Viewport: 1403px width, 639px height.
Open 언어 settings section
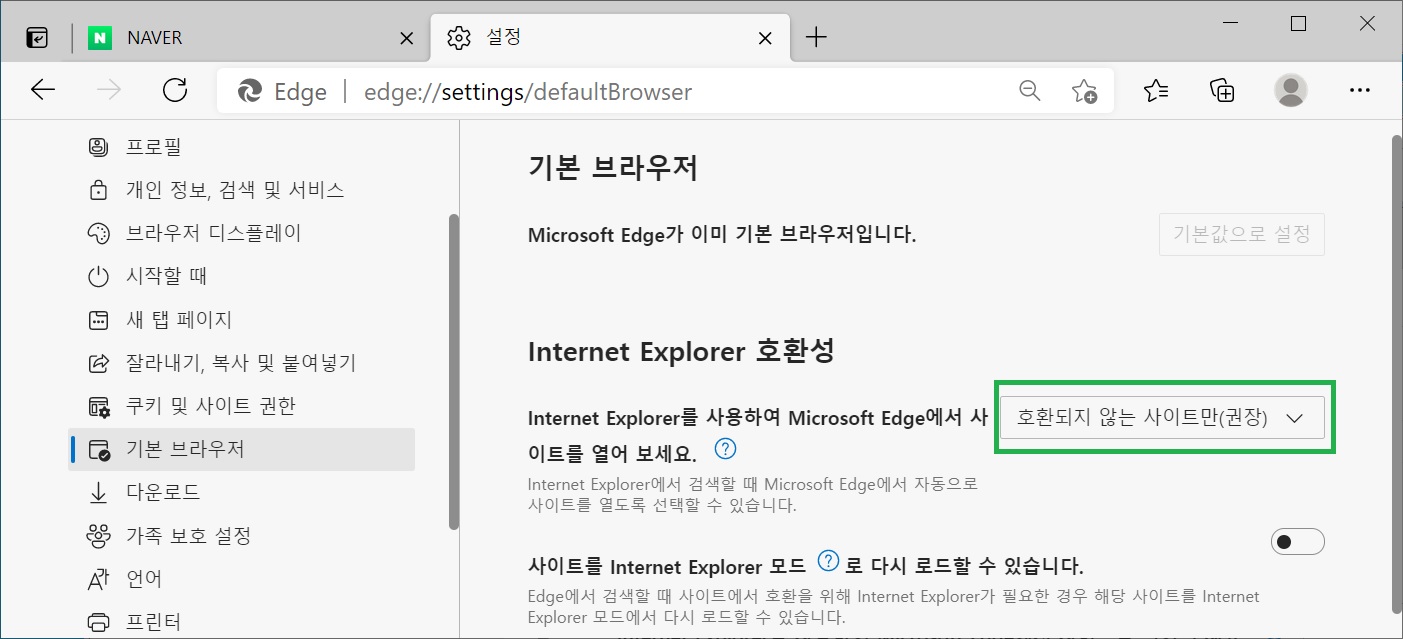tap(241, 578)
